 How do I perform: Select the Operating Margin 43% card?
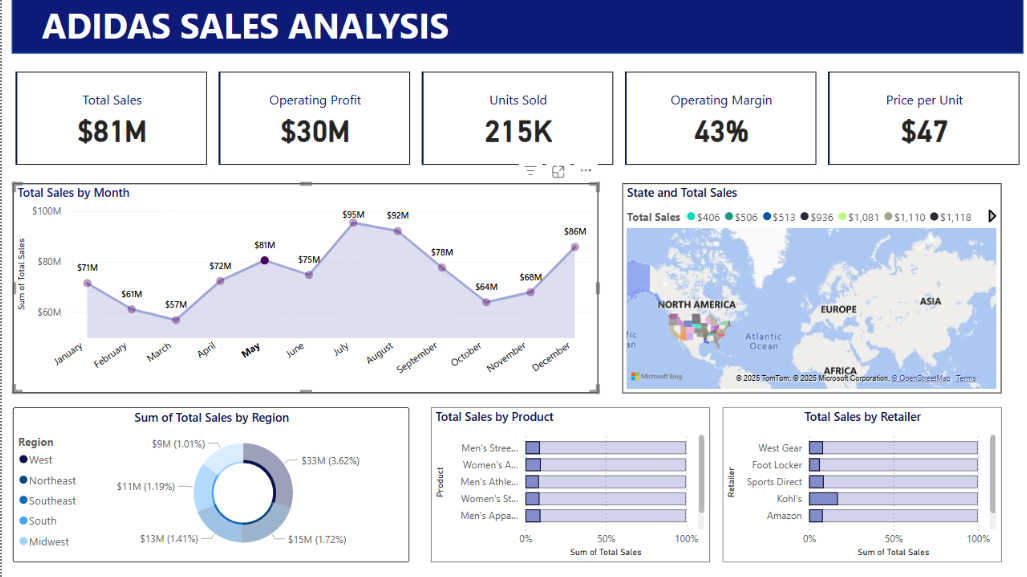pos(720,119)
